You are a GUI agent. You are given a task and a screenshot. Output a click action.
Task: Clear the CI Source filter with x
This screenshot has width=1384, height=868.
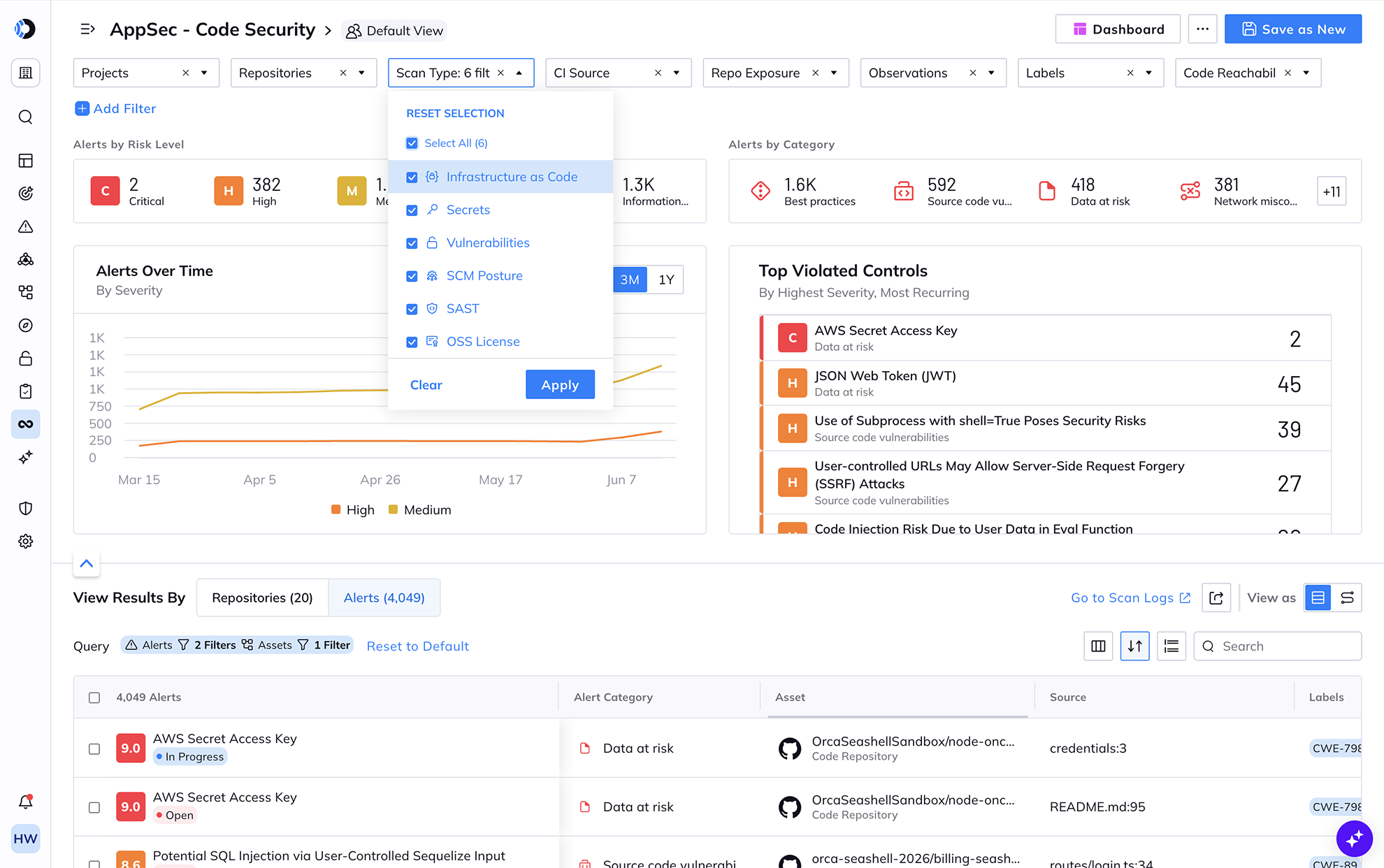[x=658, y=73]
